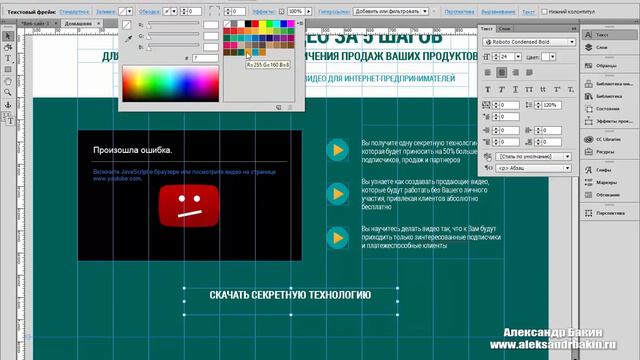The width and height of the screenshot is (640, 360).
Task: Pick a color from spectrum field
Action: tap(171, 84)
